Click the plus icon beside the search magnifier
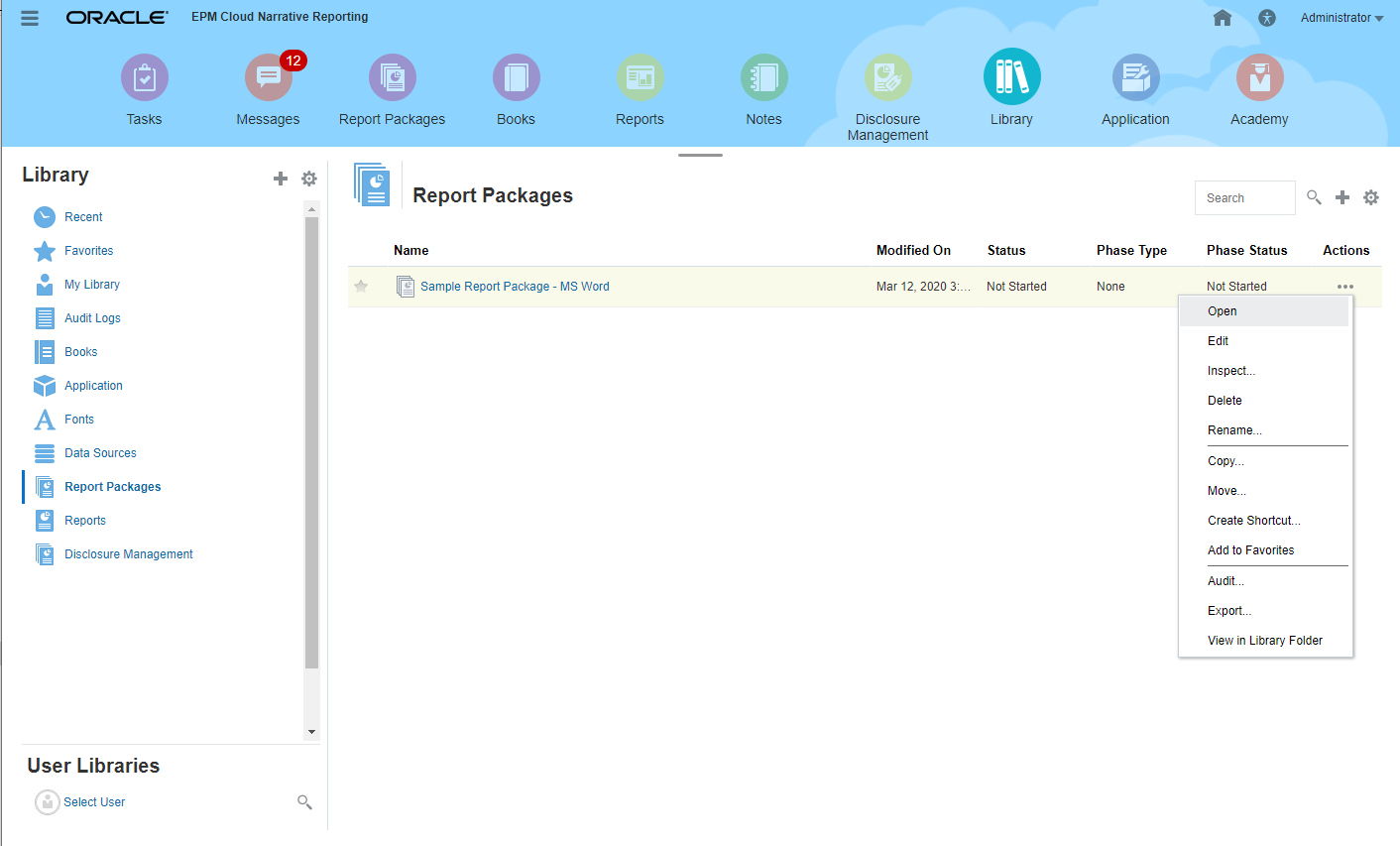 pos(1342,197)
